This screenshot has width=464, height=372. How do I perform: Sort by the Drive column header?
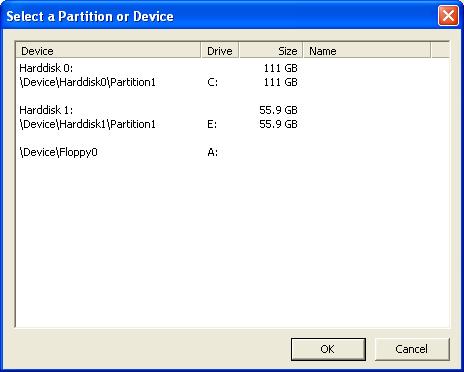(x=220, y=51)
